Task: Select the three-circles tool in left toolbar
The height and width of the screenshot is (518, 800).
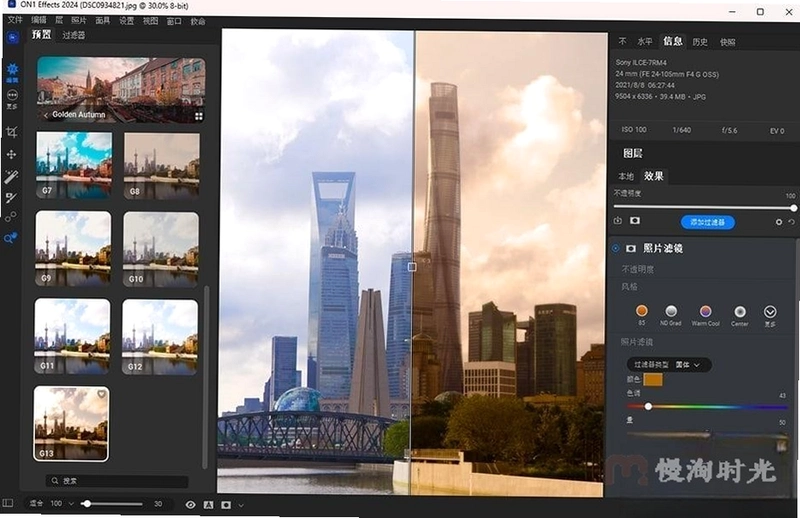Action: pyautogui.click(x=11, y=216)
